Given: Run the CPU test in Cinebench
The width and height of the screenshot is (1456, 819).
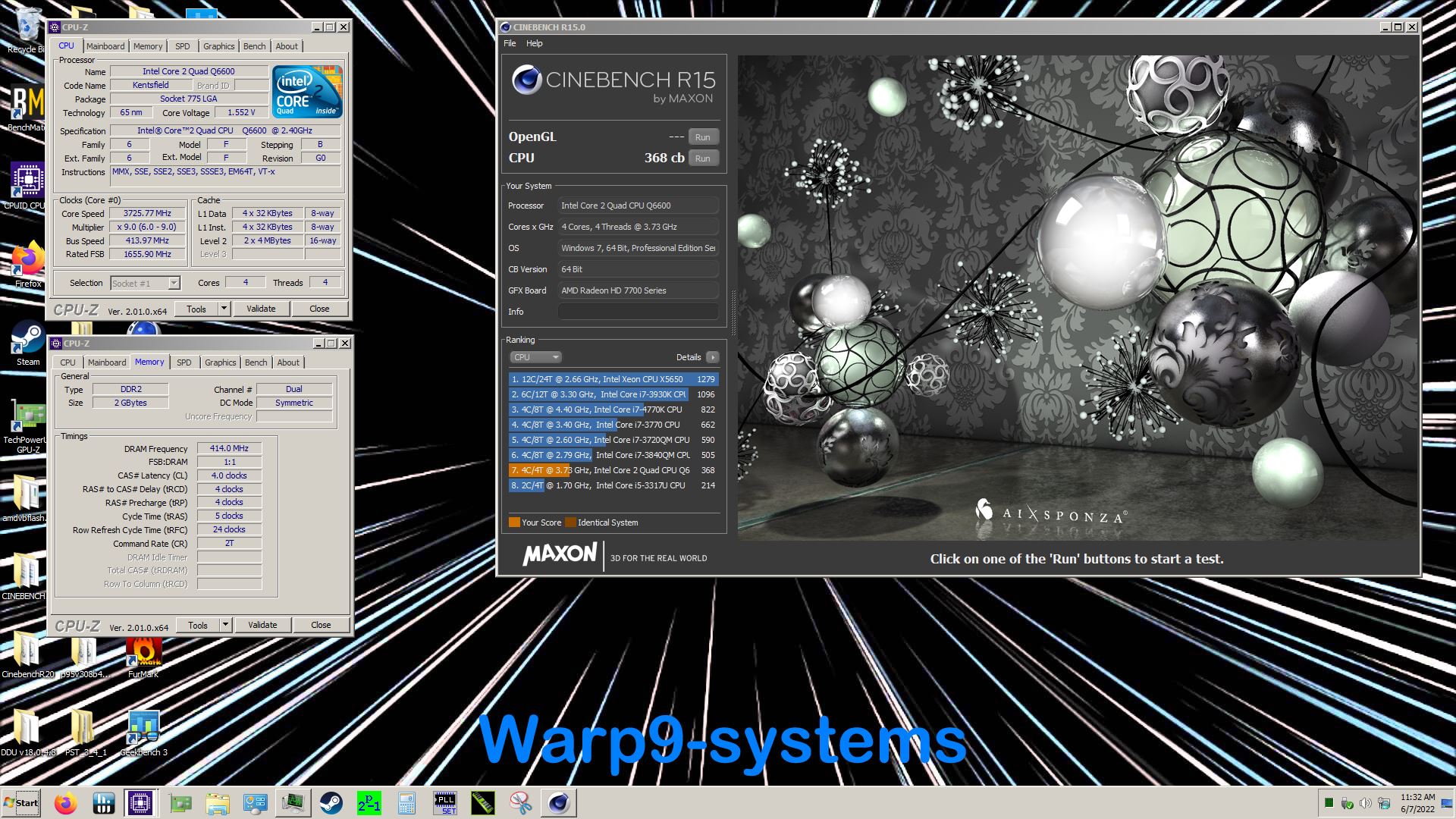Looking at the screenshot, I should 703,158.
